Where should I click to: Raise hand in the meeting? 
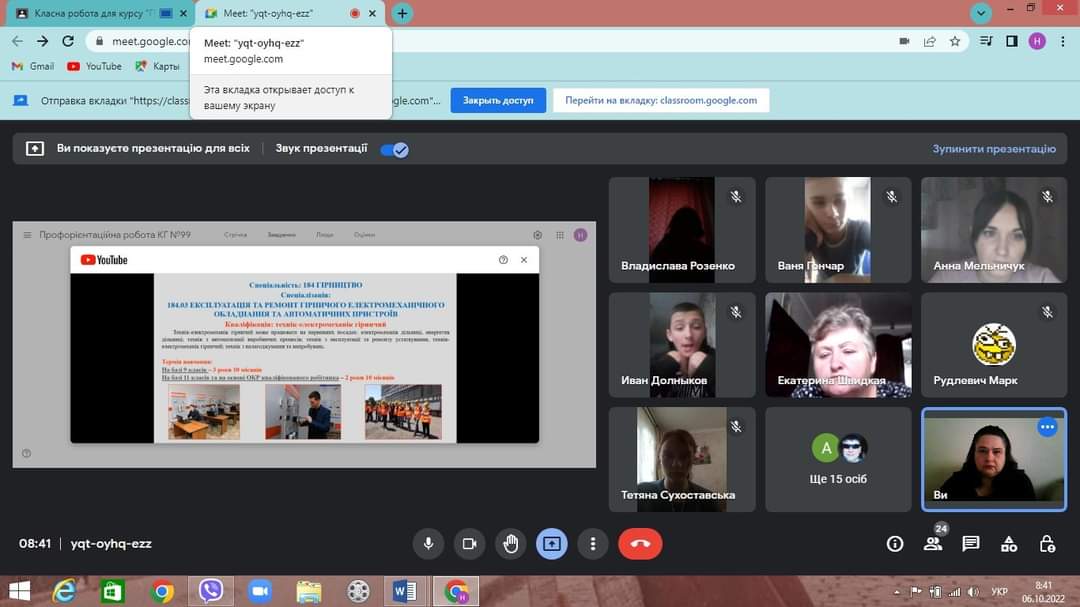[x=511, y=543]
